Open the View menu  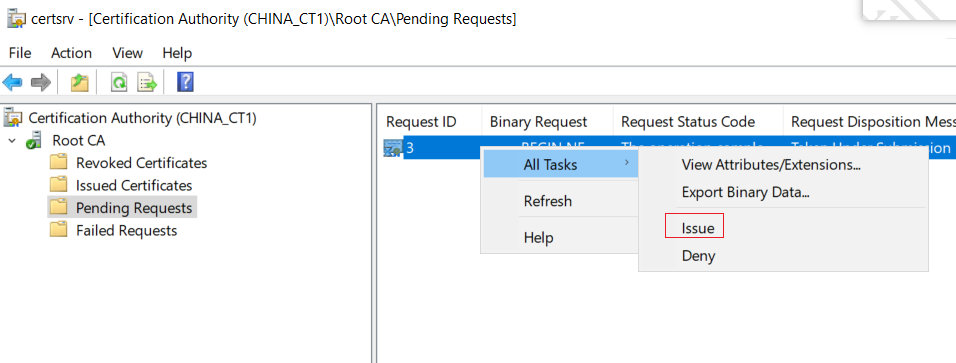click(128, 53)
